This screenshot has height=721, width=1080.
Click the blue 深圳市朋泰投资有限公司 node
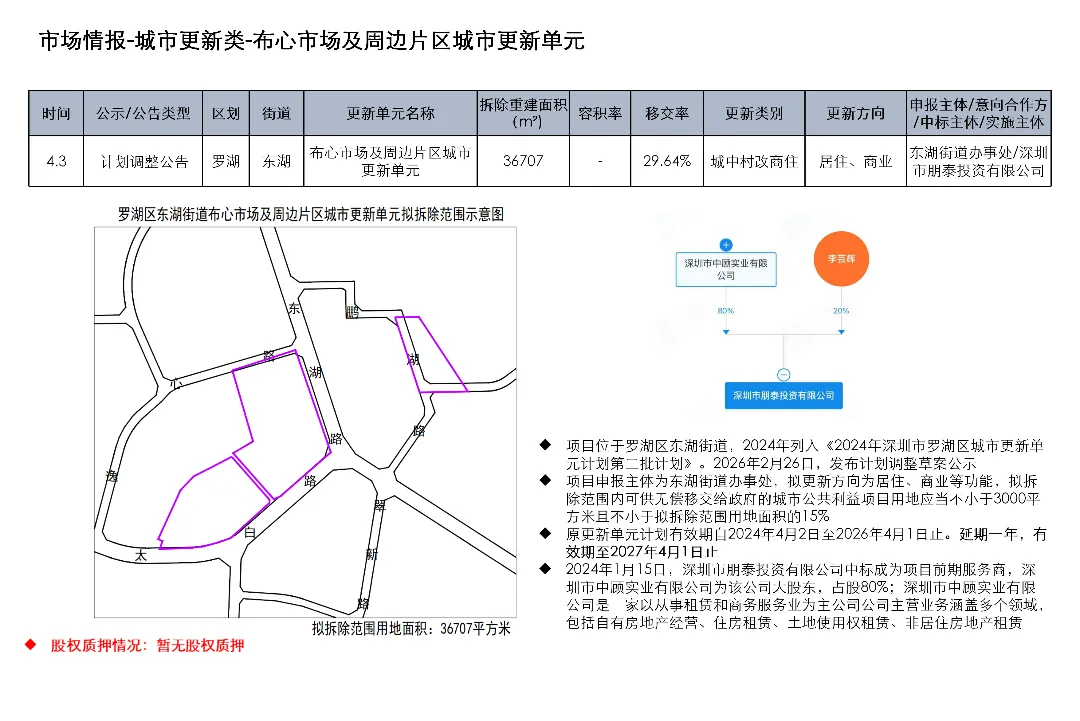tap(783, 395)
